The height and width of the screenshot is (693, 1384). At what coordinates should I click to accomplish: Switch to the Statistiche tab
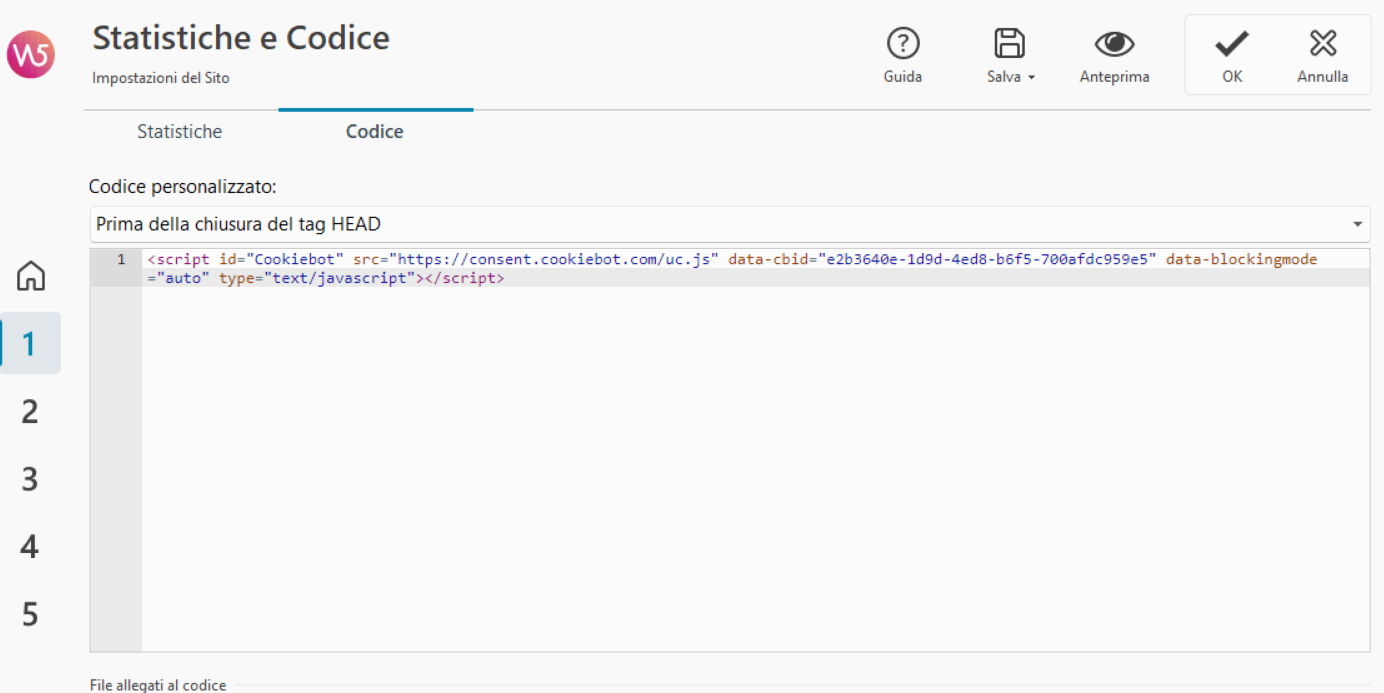tap(180, 131)
